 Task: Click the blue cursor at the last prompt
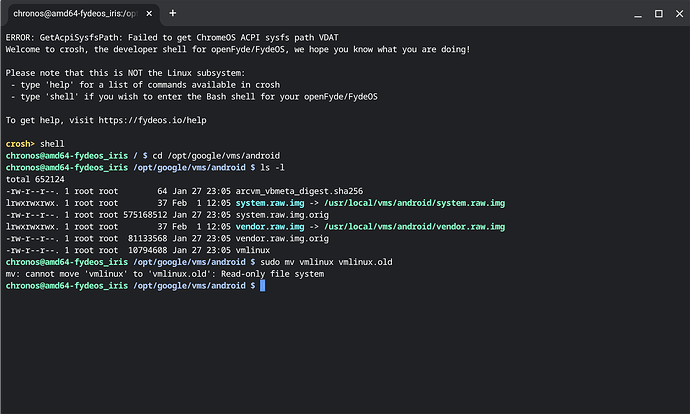262,286
